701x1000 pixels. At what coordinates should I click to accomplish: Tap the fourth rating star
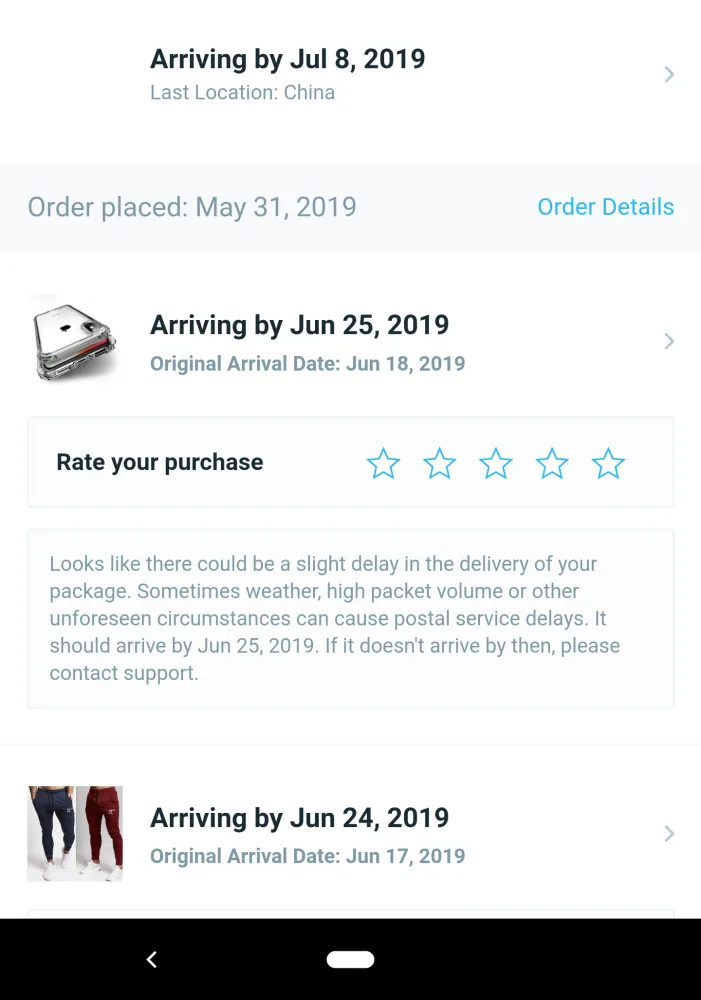tap(552, 463)
